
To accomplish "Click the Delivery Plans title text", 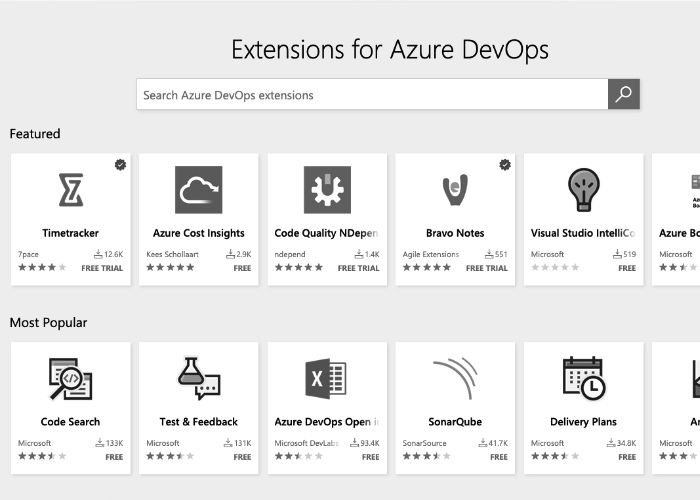I will (583, 422).
